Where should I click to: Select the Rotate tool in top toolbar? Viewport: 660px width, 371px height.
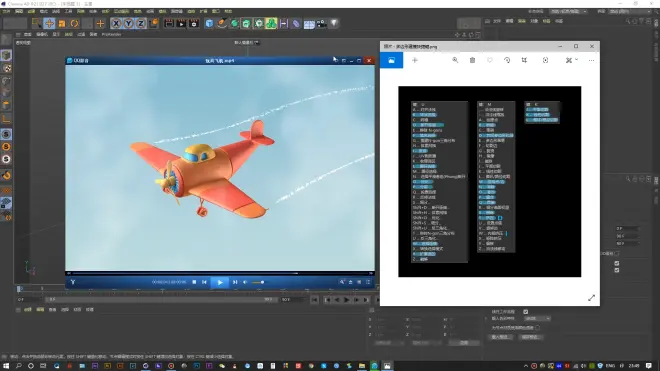[x=75, y=24]
